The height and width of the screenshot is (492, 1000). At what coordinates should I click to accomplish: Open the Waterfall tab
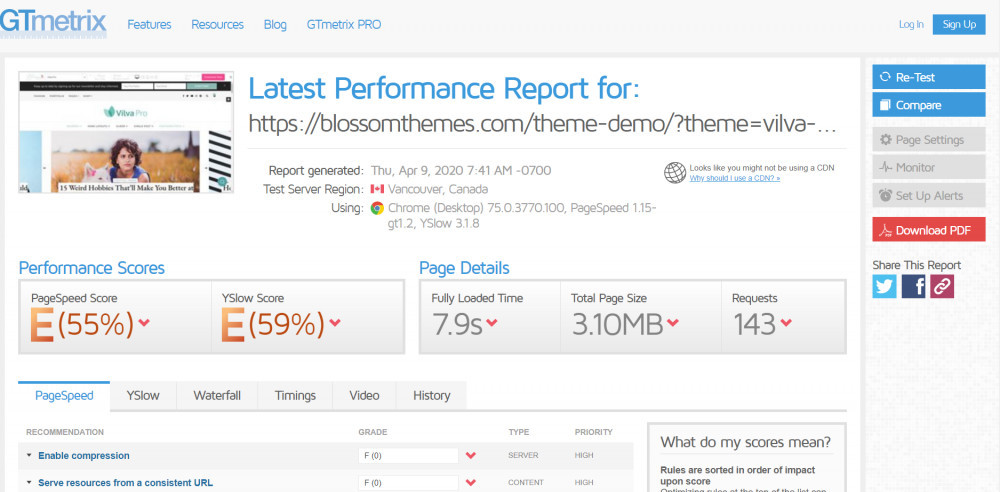click(x=217, y=396)
